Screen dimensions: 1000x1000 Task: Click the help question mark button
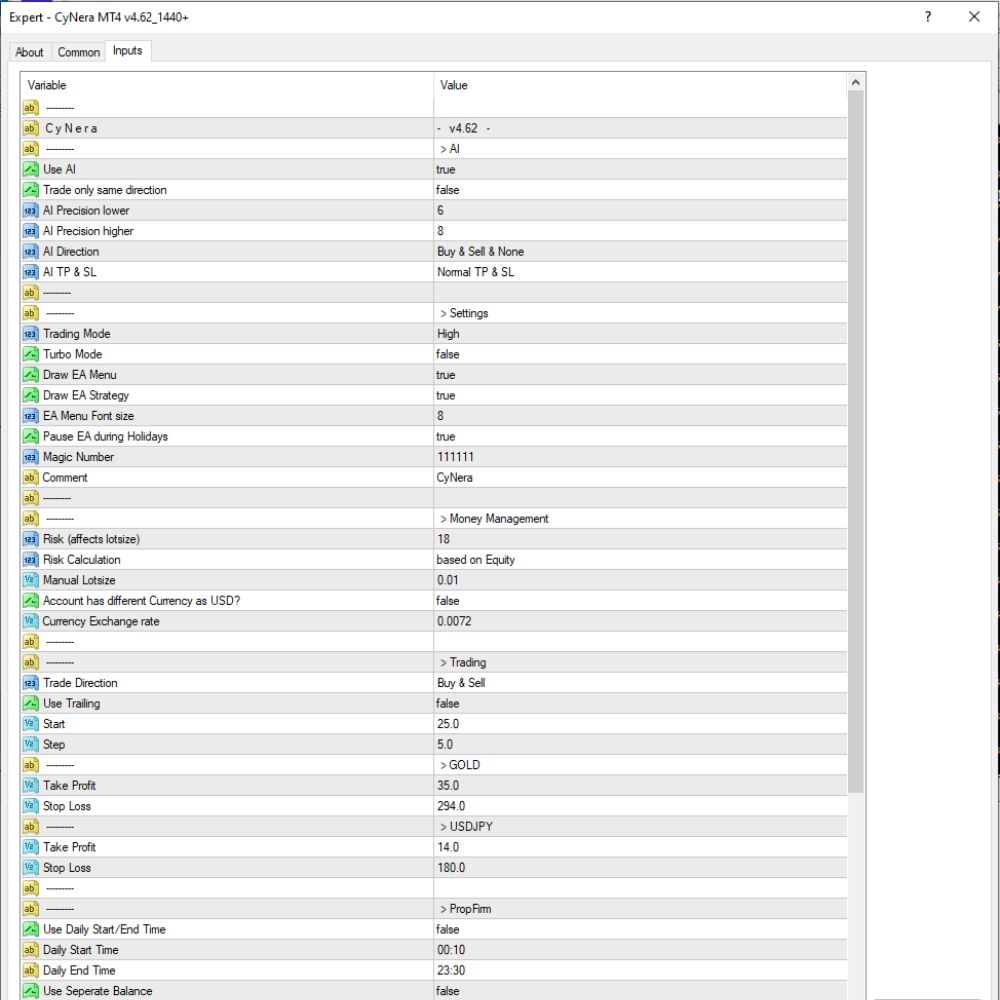(x=928, y=17)
